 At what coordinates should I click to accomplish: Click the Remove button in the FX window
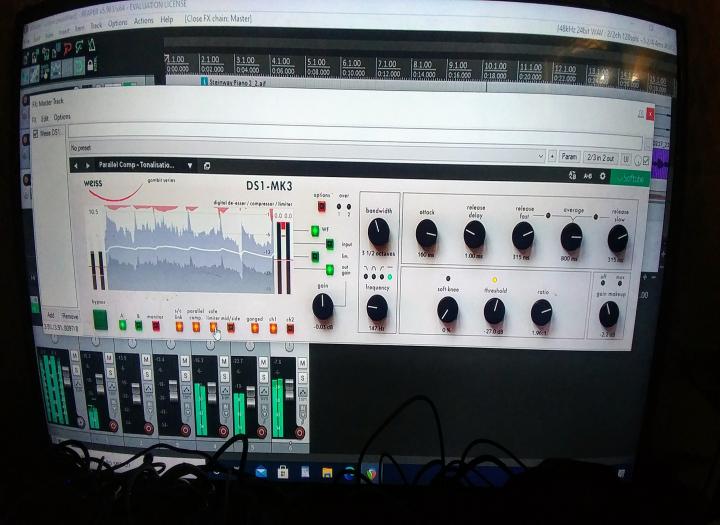tap(70, 316)
